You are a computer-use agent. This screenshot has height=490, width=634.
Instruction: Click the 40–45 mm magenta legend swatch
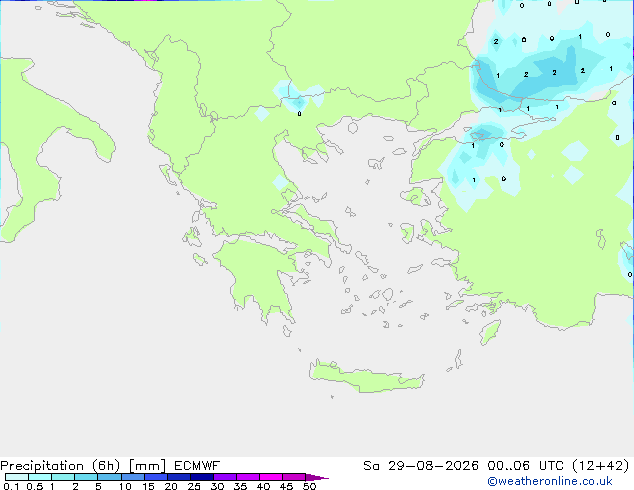271,477
